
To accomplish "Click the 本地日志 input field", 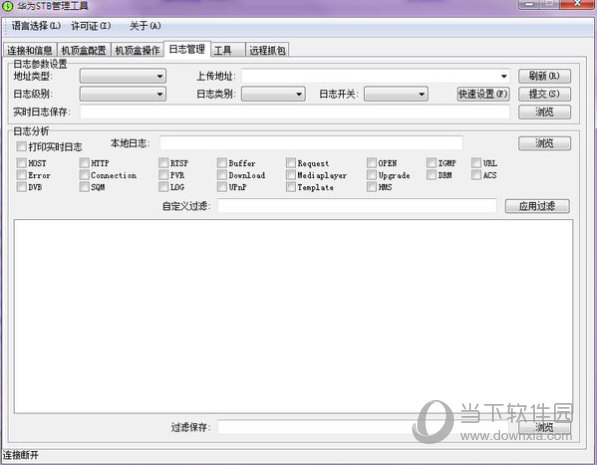I will (x=311, y=143).
